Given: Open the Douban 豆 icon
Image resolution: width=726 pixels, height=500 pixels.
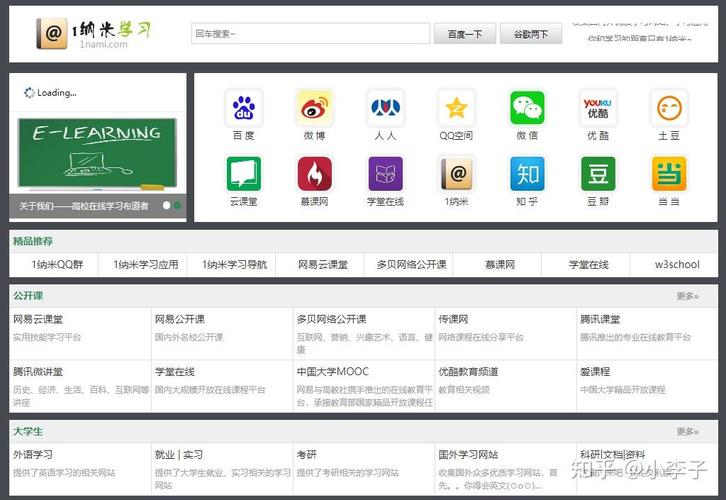Looking at the screenshot, I should coord(598,174).
